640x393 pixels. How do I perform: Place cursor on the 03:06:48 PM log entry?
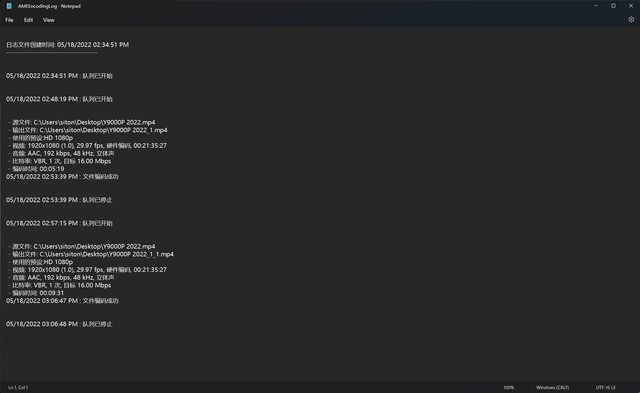pyautogui.click(x=59, y=324)
